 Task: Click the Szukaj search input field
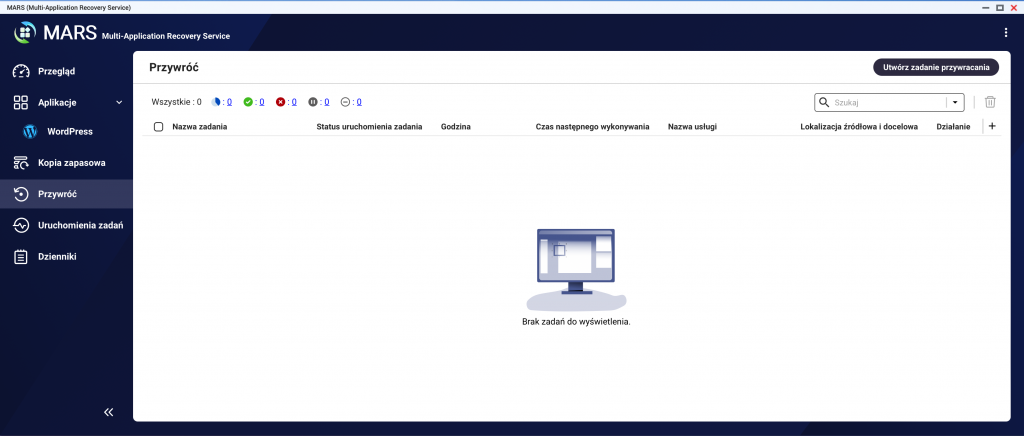[886, 102]
